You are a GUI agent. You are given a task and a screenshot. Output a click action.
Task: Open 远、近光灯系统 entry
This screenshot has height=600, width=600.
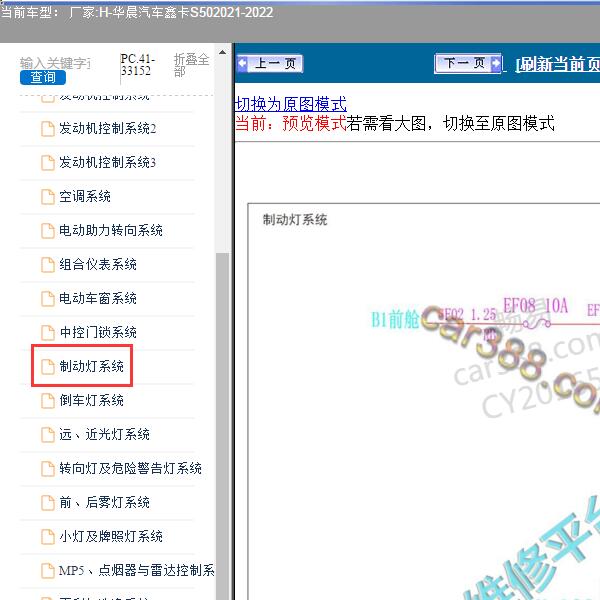point(104,434)
